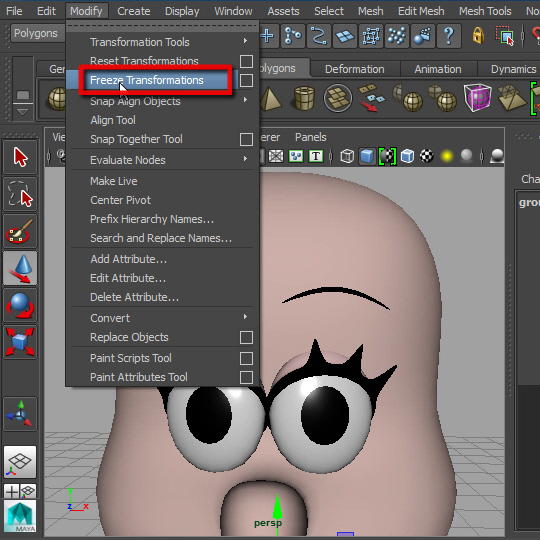The width and height of the screenshot is (540, 540).
Task: Click the Show Manipulator tool icon
Action: (x=20, y=414)
